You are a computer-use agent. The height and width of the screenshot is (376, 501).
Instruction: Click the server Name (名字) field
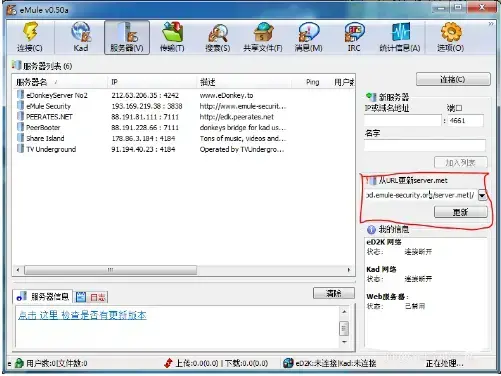[x=425, y=145]
